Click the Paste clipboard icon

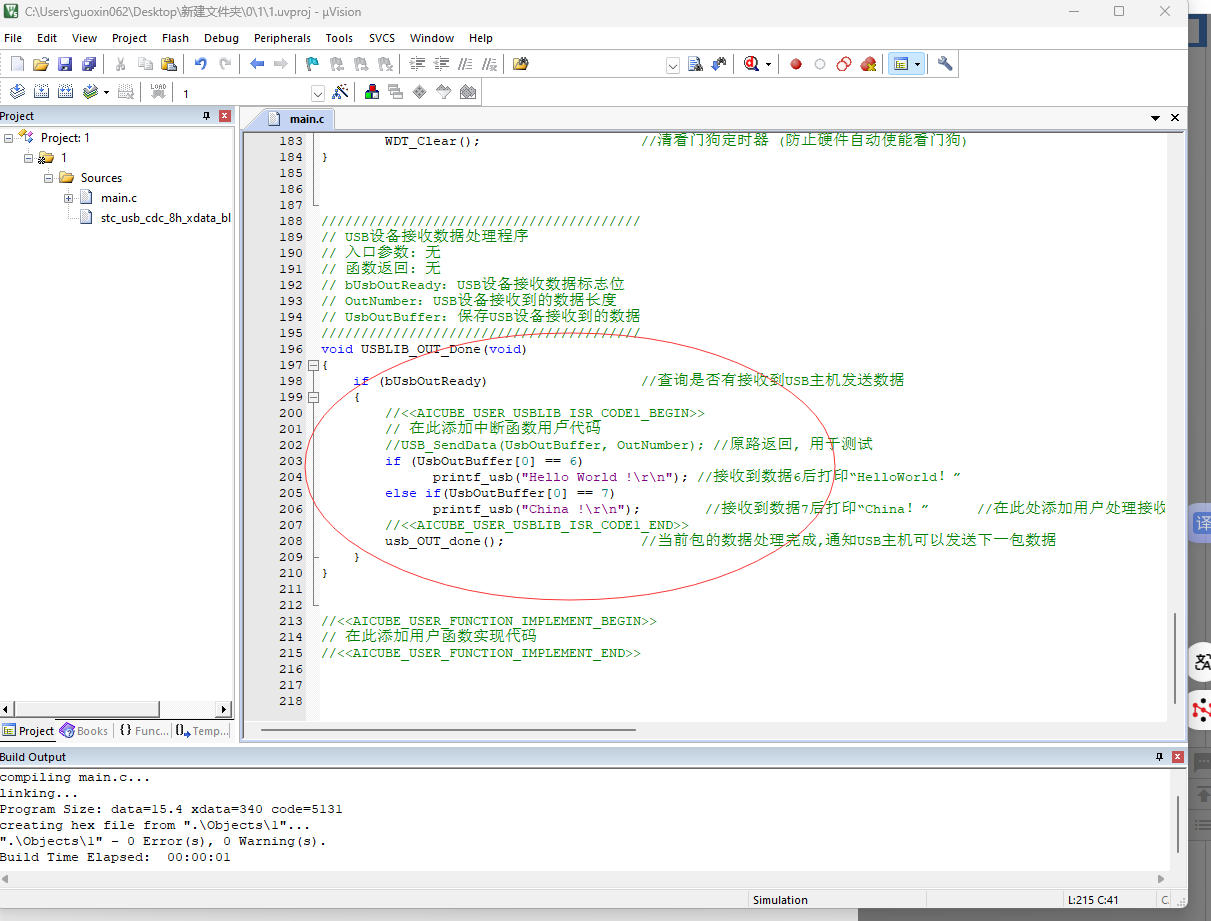169,64
